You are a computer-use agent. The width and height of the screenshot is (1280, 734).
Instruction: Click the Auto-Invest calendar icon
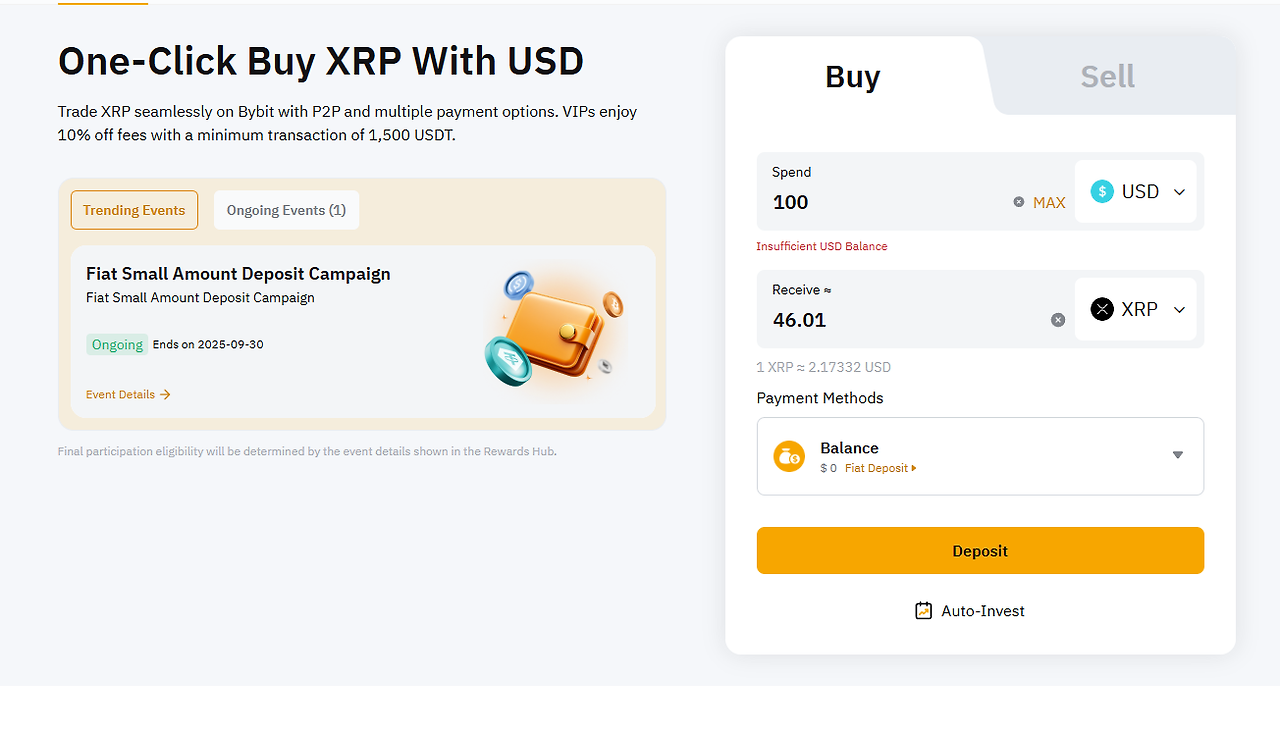tap(924, 610)
